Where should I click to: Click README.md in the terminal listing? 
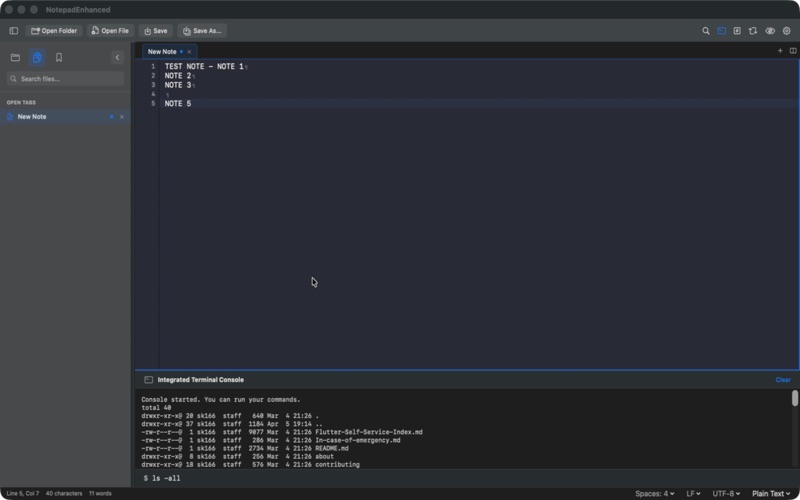click(332, 448)
